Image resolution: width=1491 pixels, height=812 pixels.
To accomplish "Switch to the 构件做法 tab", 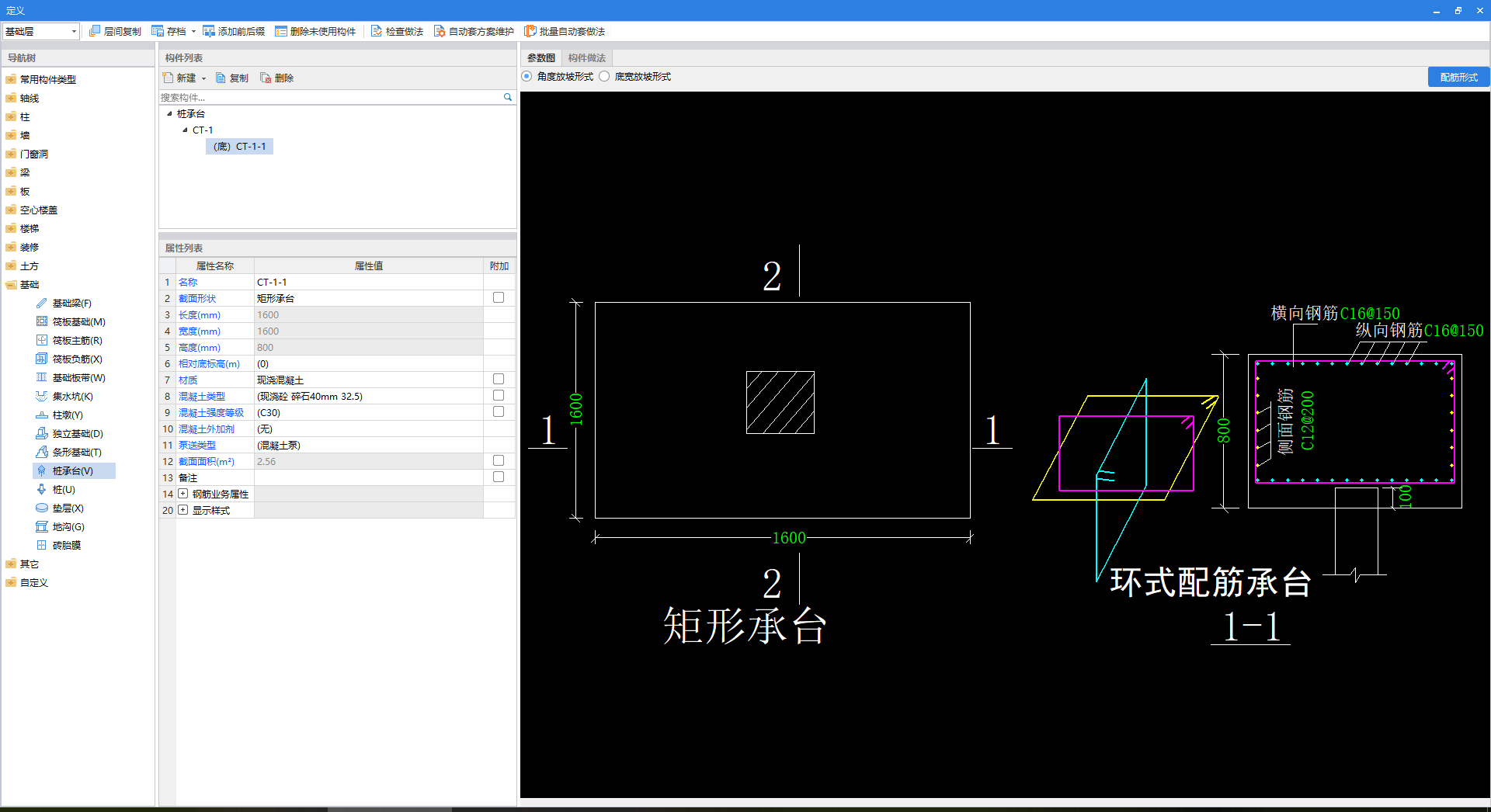I will (x=586, y=58).
